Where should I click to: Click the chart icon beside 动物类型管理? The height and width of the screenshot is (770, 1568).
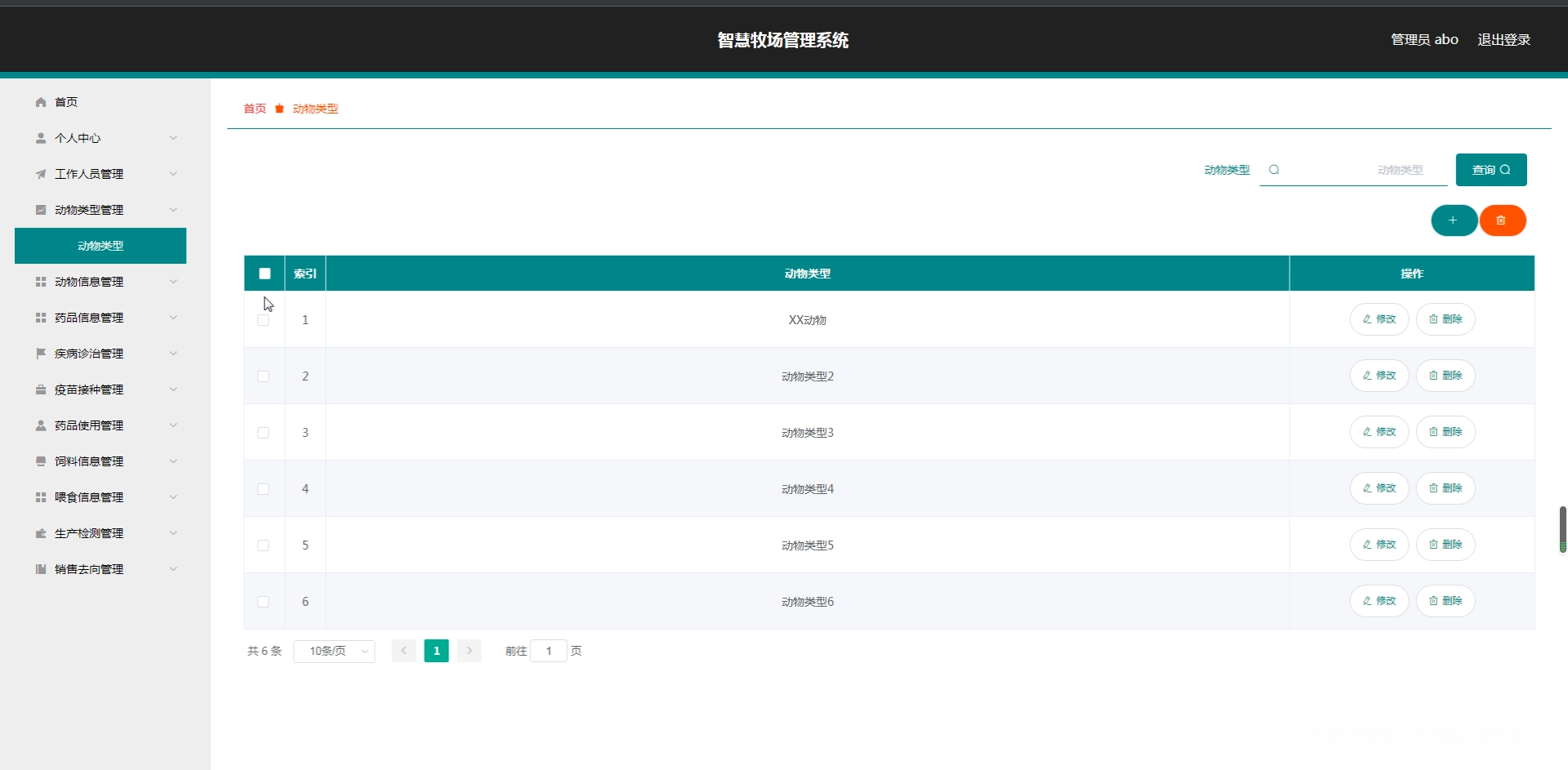click(41, 210)
